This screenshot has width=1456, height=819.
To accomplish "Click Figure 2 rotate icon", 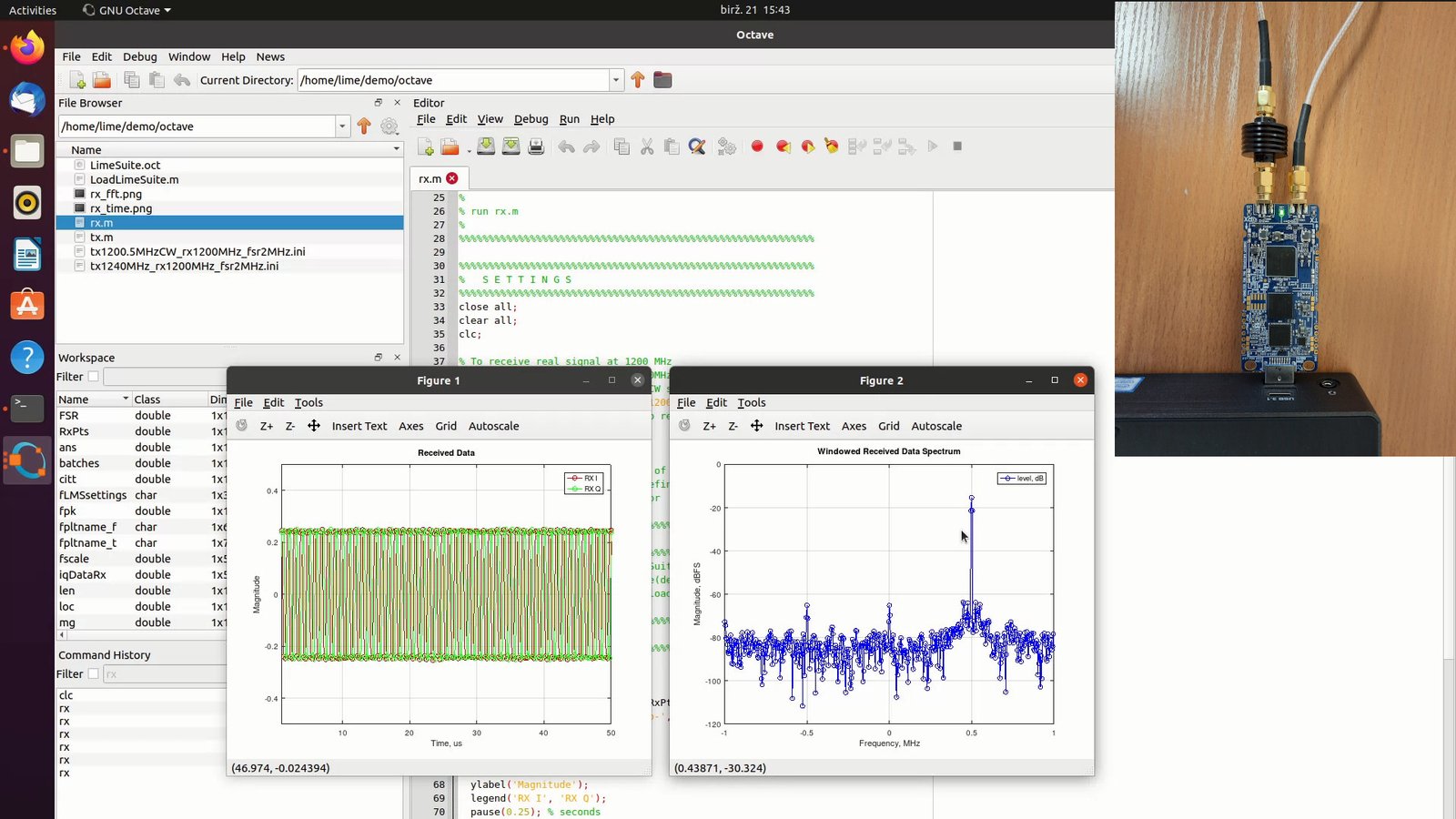I will coord(684,426).
